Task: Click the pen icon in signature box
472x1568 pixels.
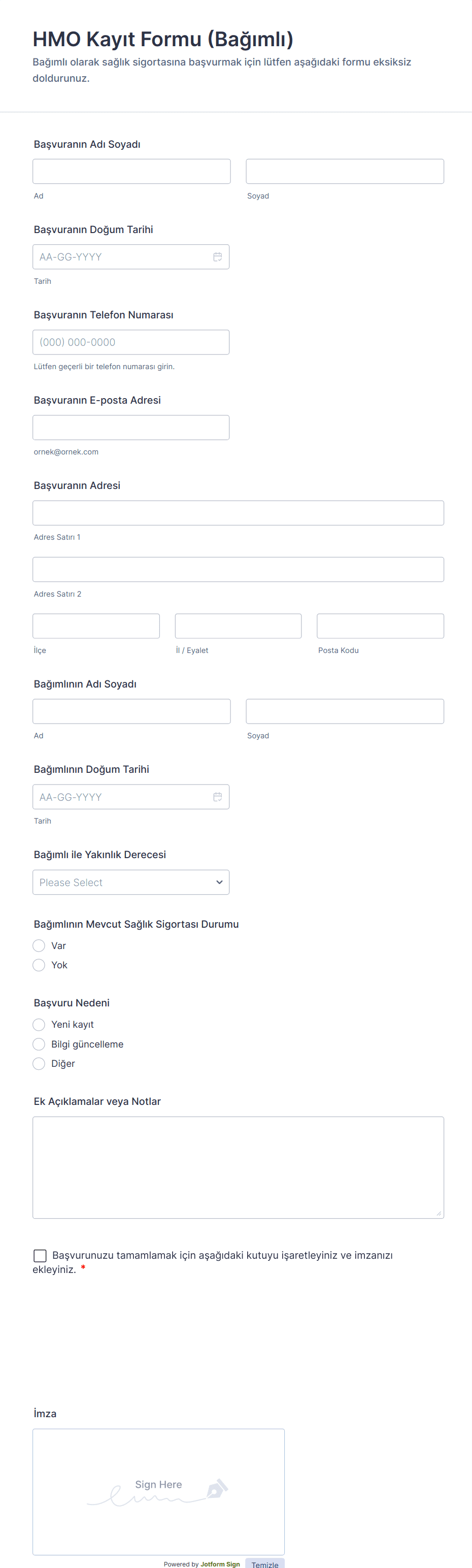Action: pos(217,1488)
